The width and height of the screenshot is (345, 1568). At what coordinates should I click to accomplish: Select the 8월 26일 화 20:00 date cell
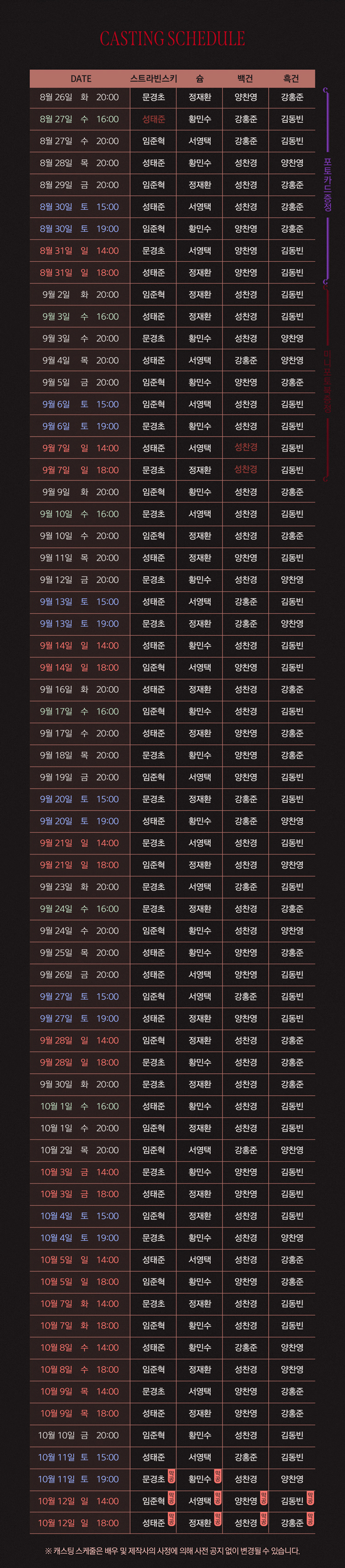[x=79, y=97]
